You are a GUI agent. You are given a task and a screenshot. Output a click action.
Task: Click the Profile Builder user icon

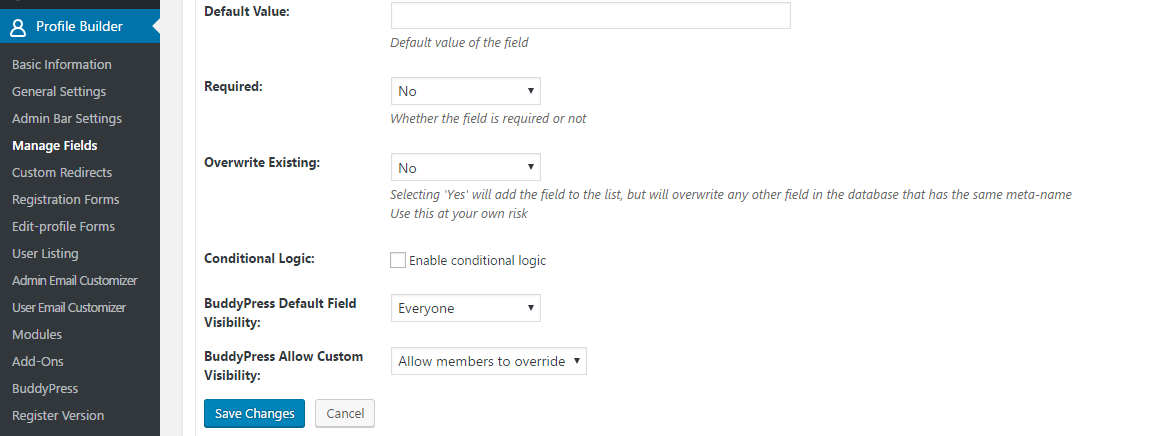pyautogui.click(x=18, y=27)
